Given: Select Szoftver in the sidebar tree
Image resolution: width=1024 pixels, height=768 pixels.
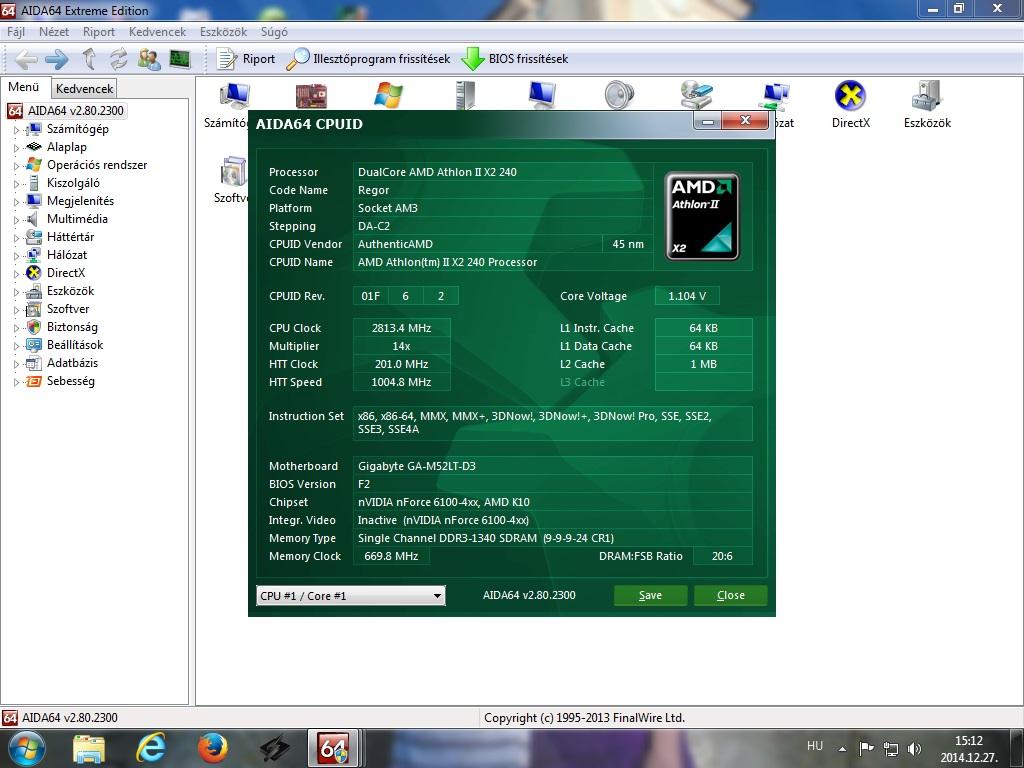Looking at the screenshot, I should (67, 309).
